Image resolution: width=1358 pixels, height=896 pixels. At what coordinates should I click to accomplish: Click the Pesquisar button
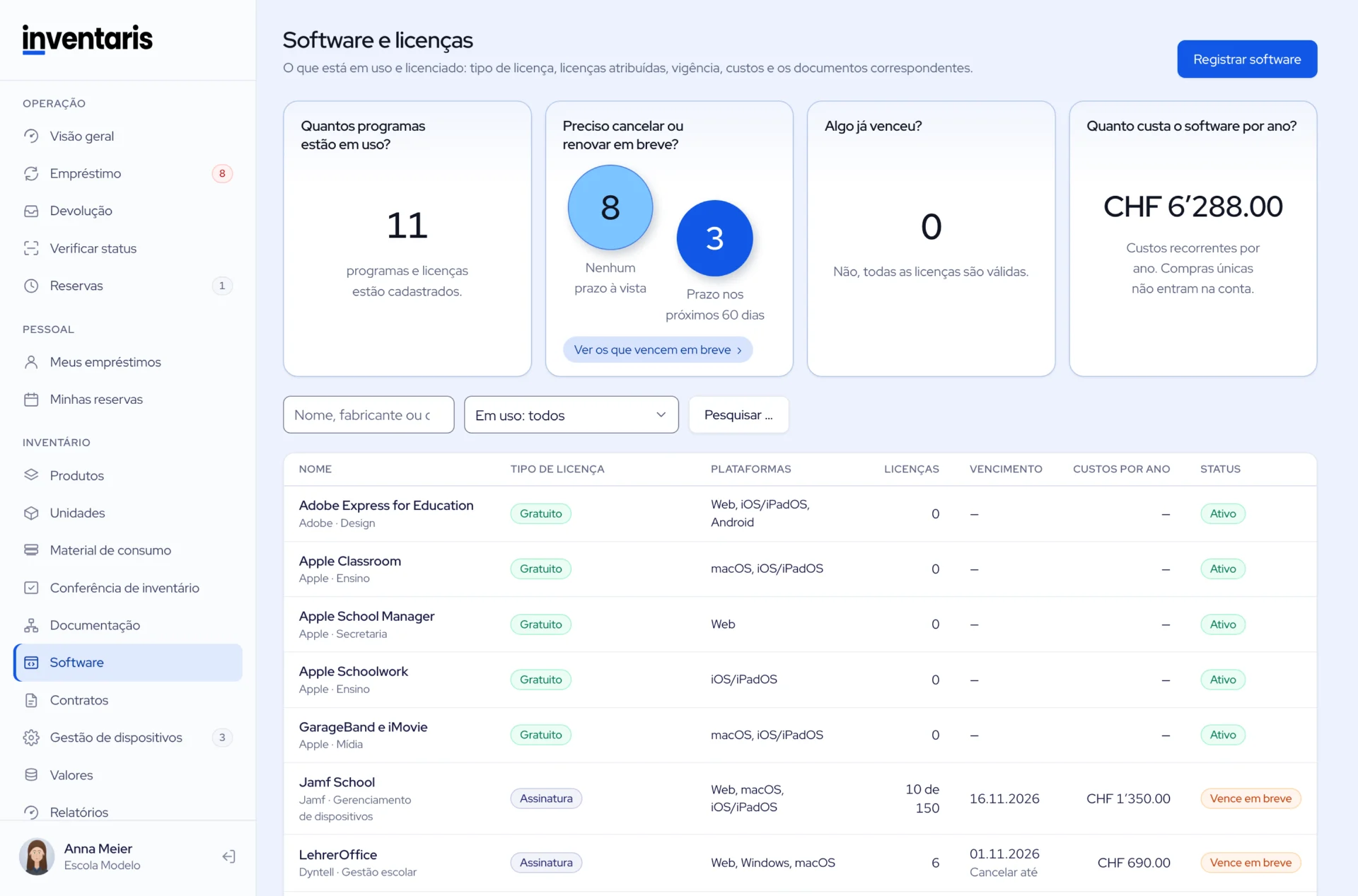point(738,415)
